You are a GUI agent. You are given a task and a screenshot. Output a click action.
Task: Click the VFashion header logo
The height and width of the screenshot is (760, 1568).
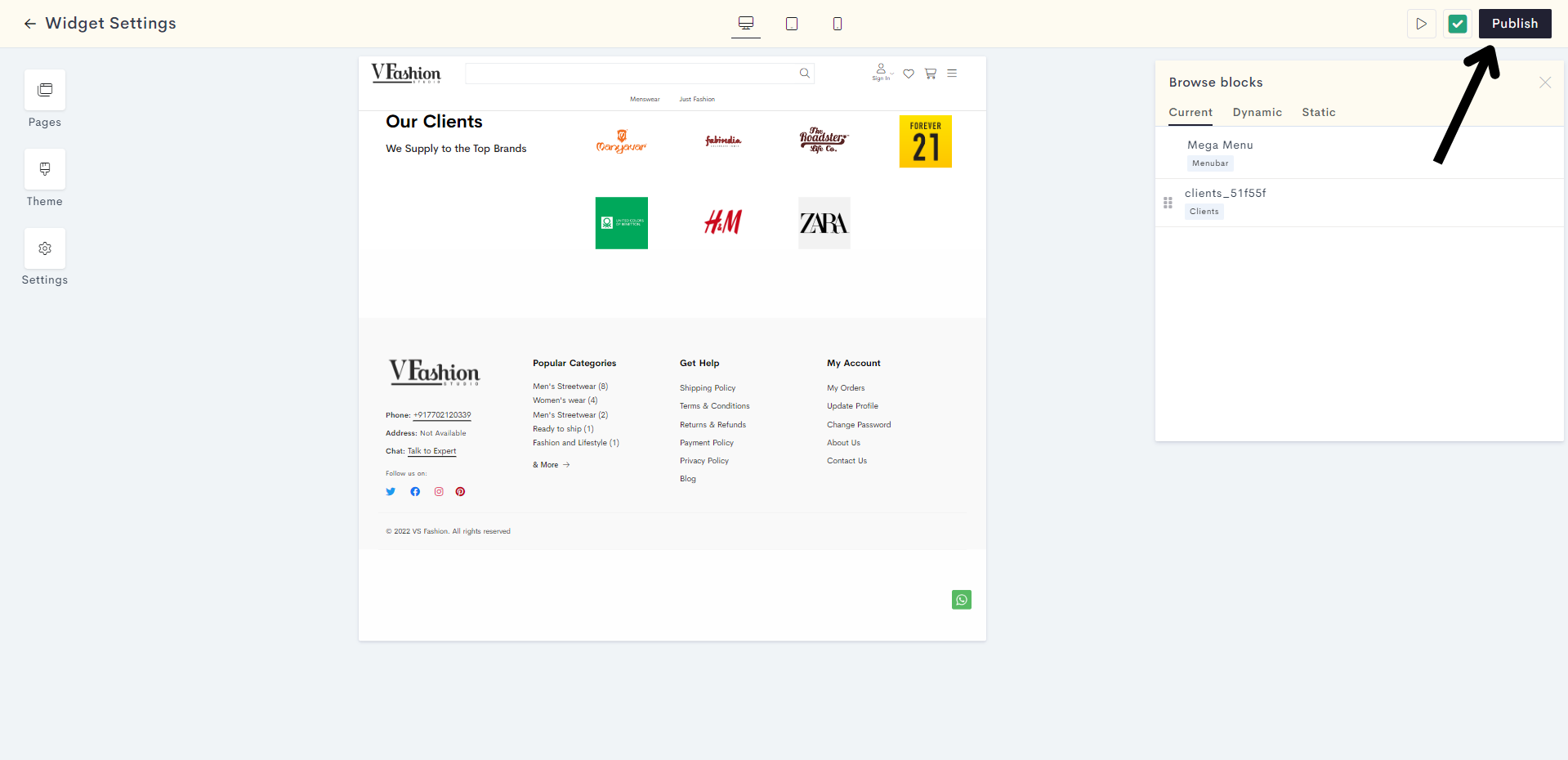pos(406,74)
